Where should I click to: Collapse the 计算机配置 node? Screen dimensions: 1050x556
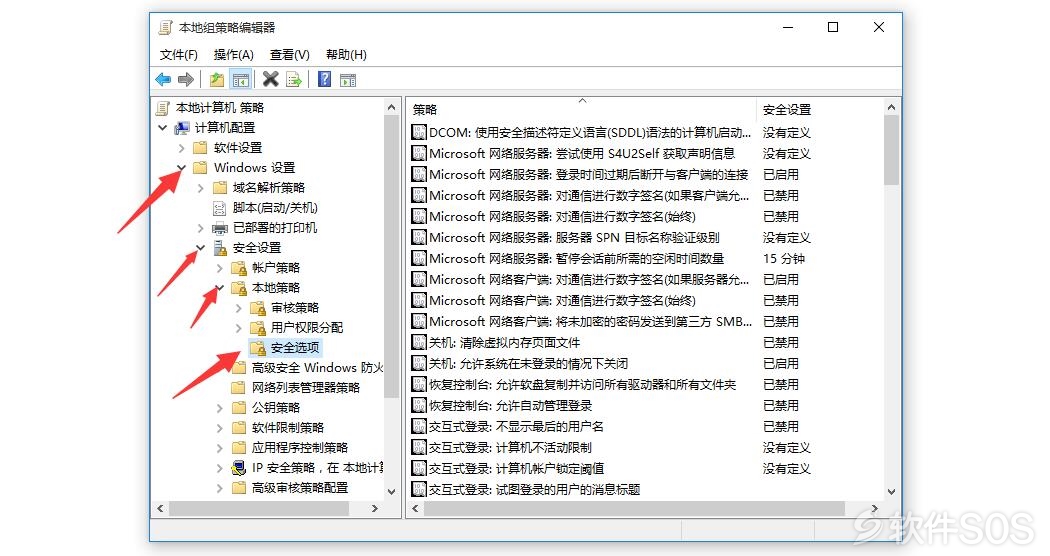click(x=163, y=127)
